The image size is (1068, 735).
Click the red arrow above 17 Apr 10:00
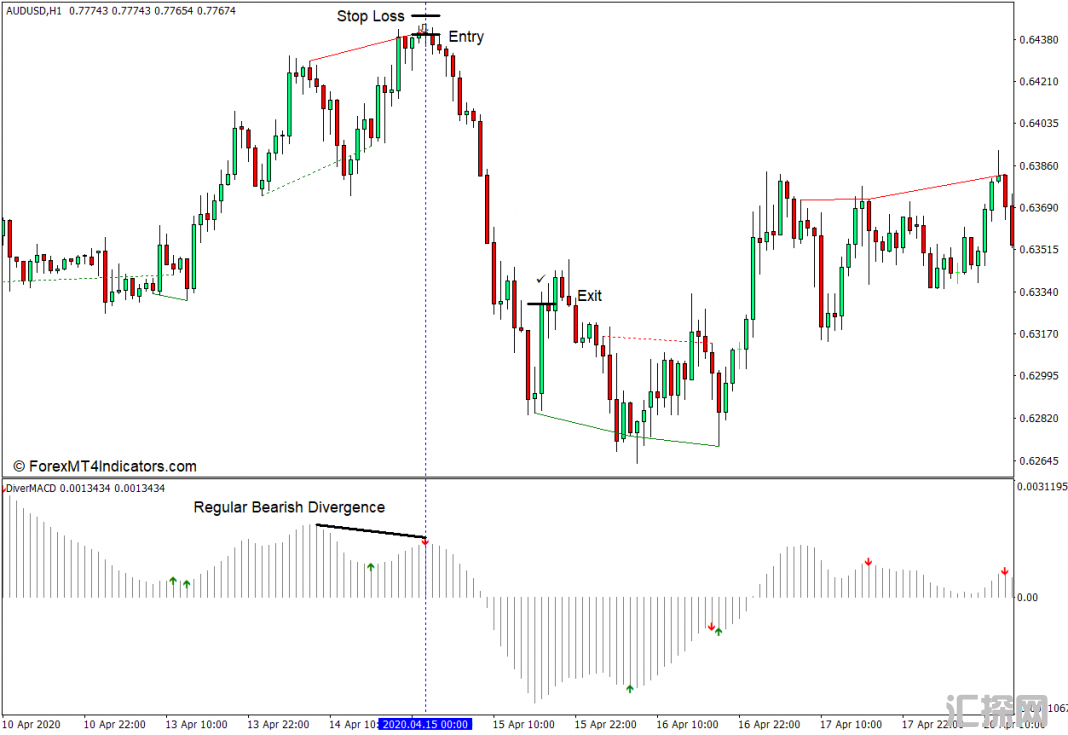(x=868, y=562)
